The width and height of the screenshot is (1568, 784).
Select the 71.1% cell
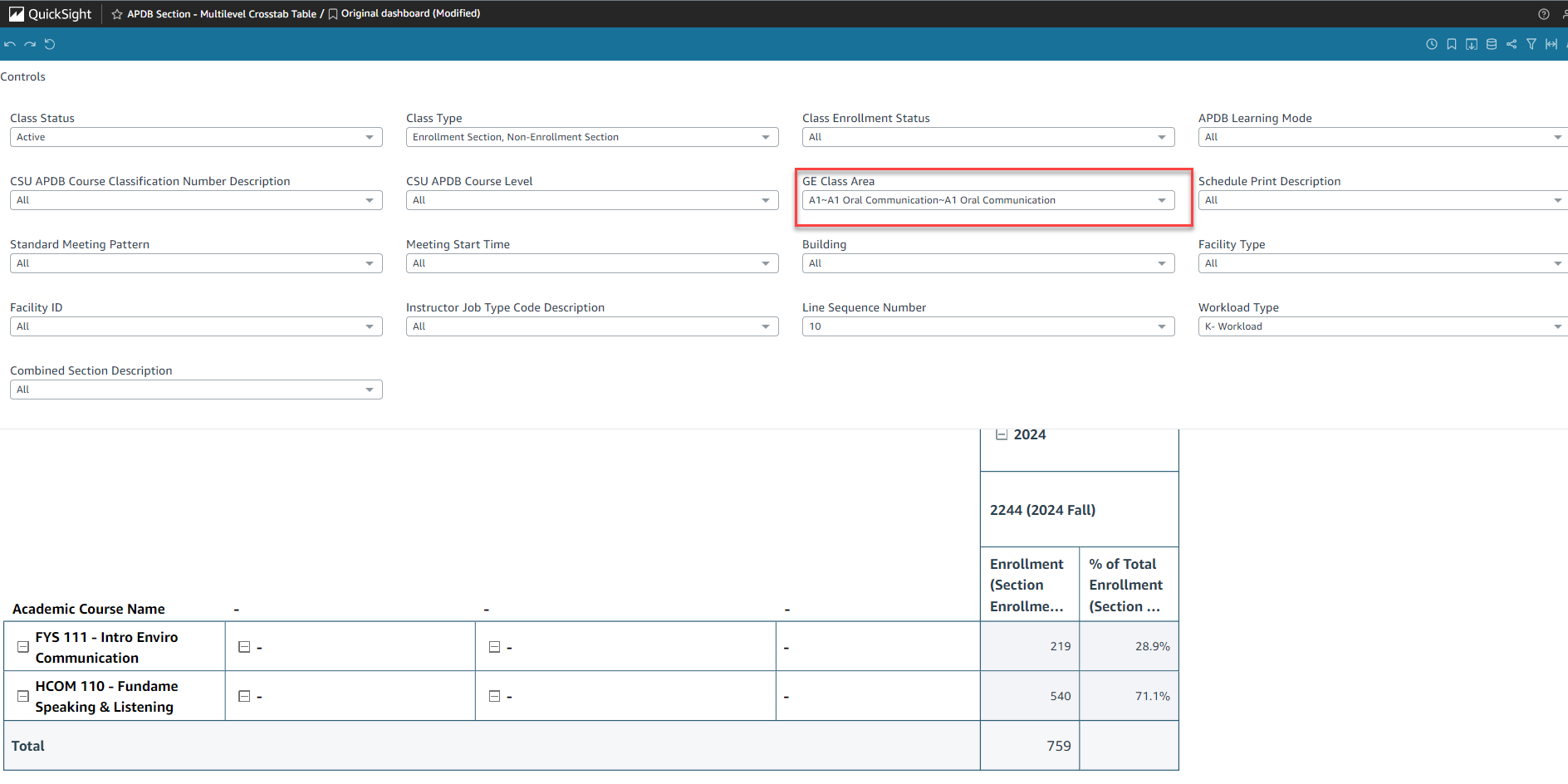1129,696
